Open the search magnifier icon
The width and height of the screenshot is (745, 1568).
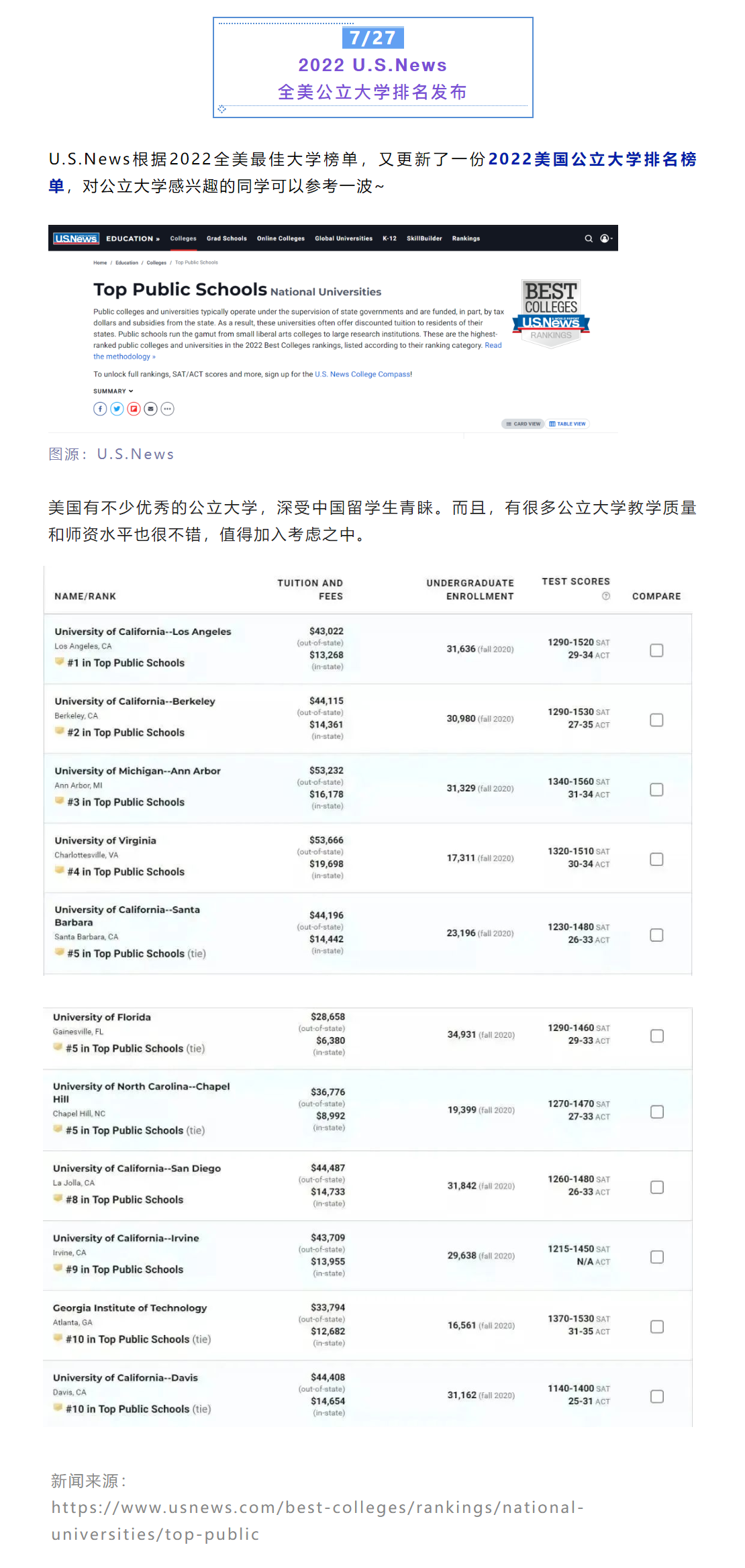(x=589, y=238)
